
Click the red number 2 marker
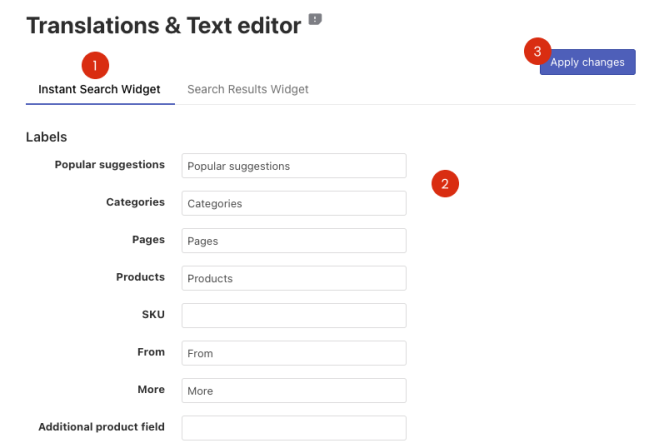tap(445, 183)
